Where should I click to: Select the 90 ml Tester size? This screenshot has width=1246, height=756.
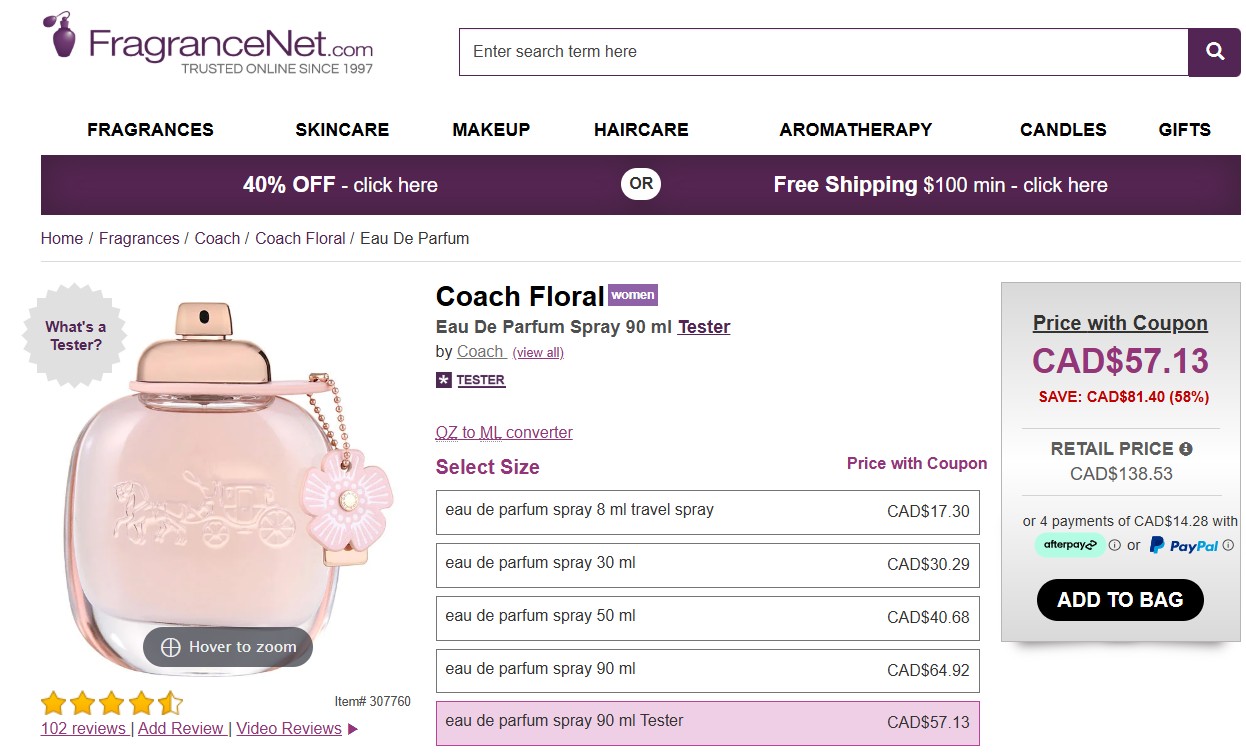tap(707, 723)
